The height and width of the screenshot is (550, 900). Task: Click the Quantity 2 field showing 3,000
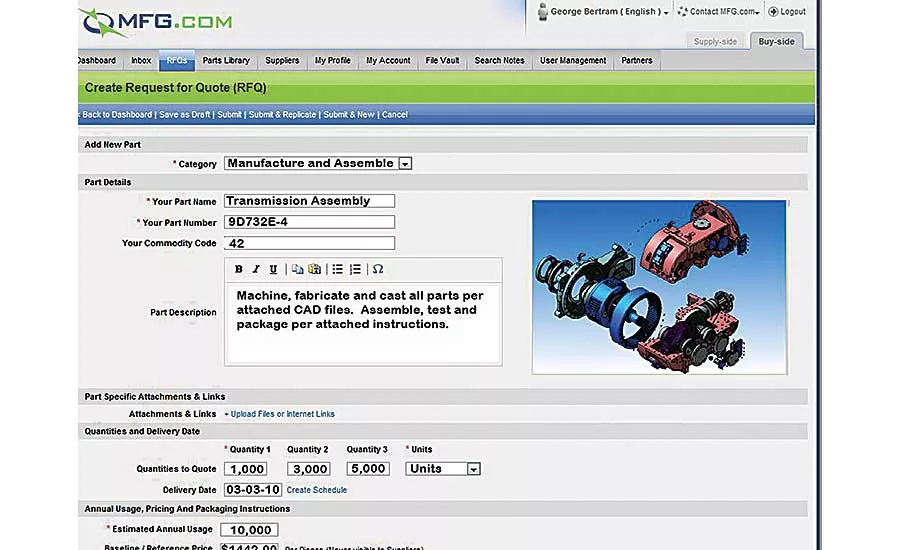tap(309, 469)
